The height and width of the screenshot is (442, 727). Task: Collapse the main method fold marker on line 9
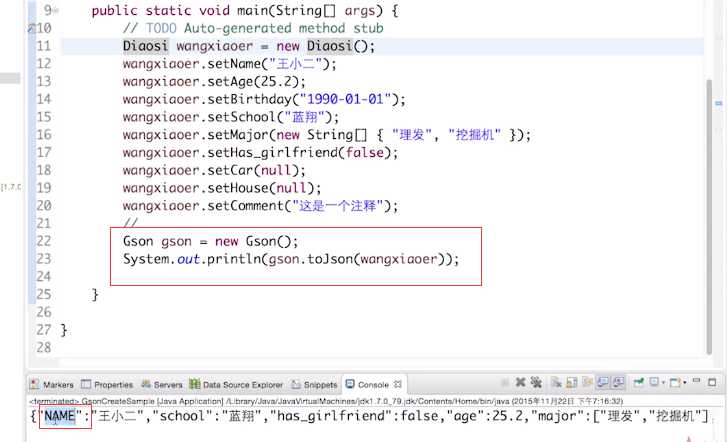56,11
